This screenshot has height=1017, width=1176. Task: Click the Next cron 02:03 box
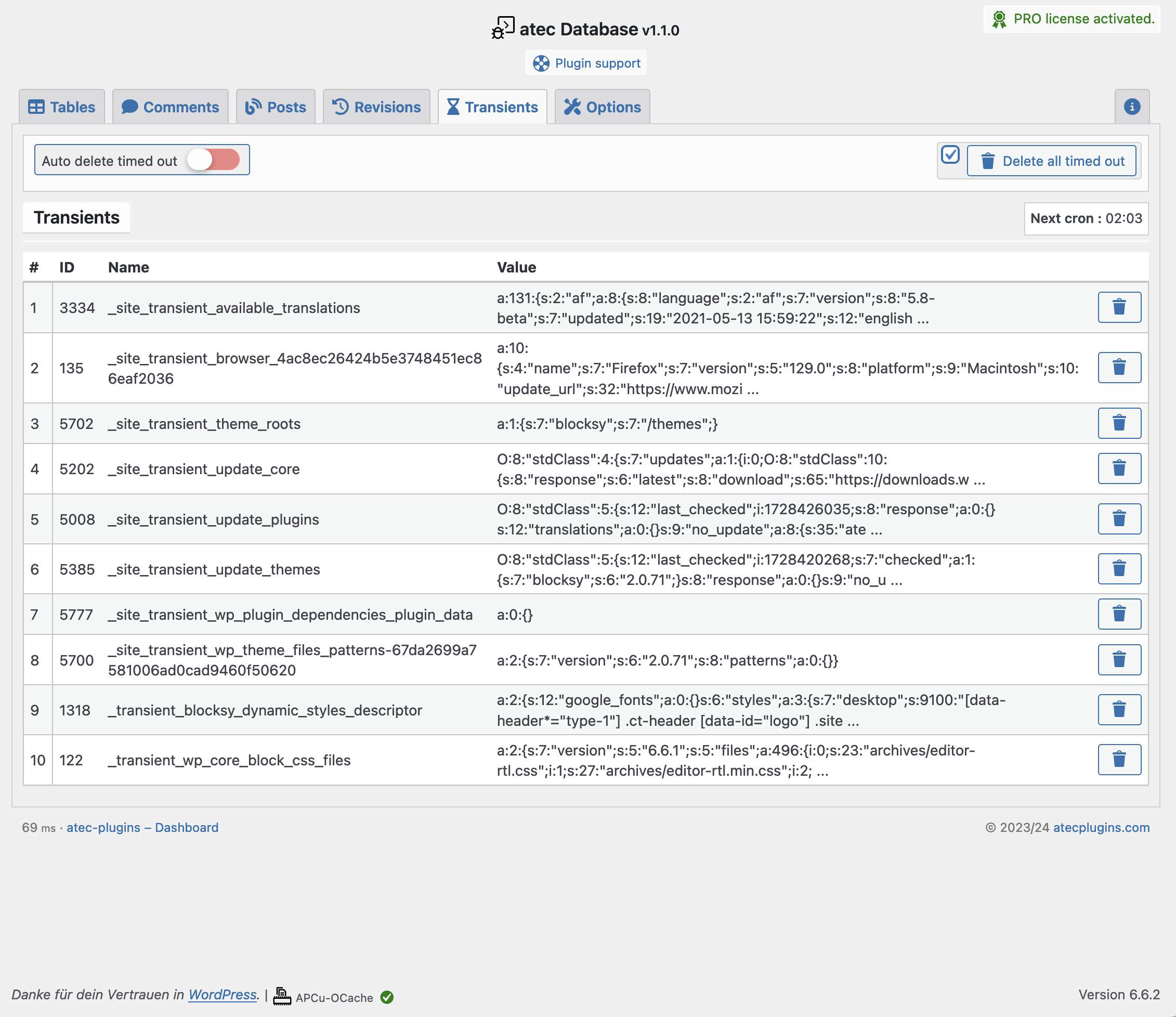click(x=1087, y=218)
